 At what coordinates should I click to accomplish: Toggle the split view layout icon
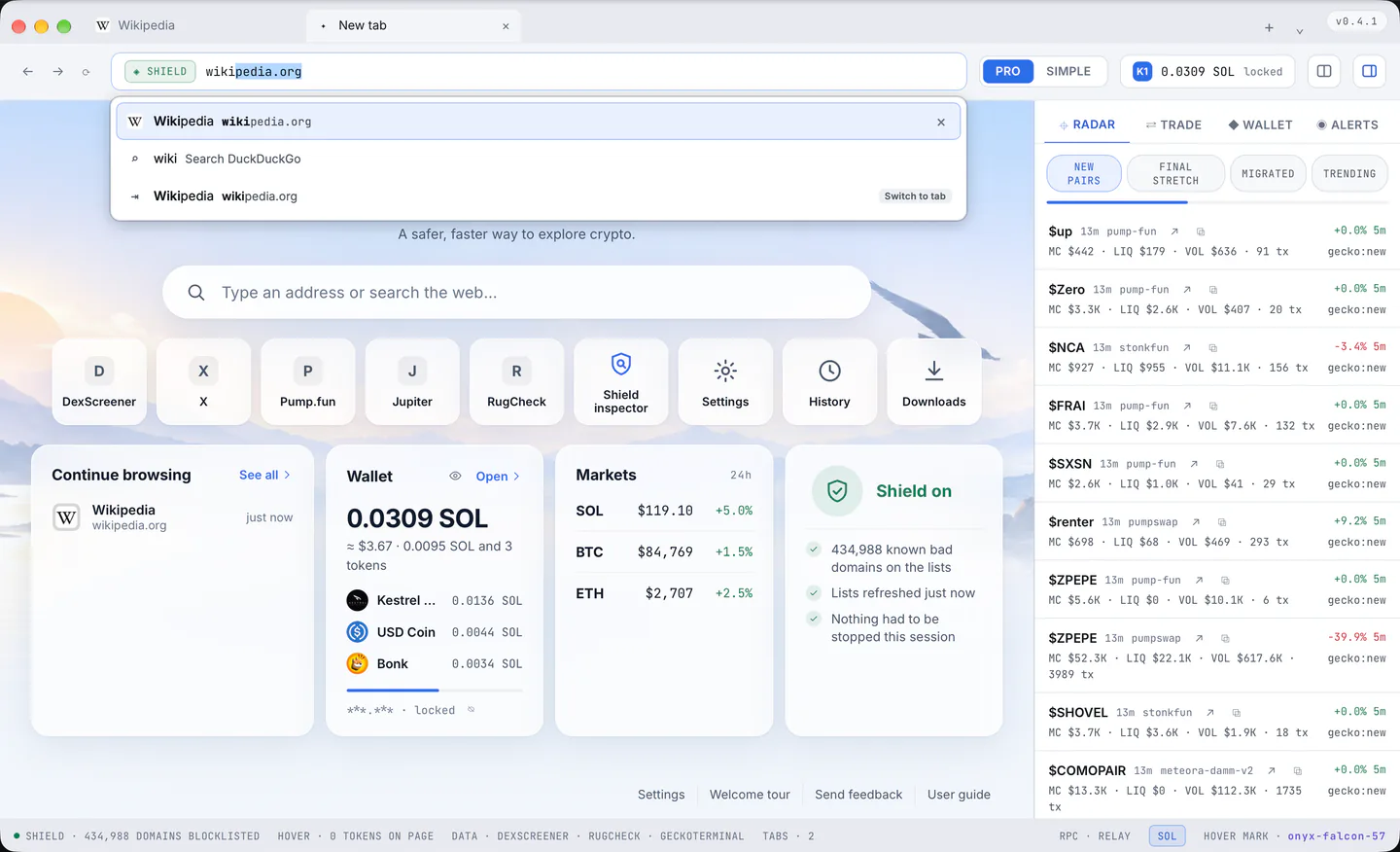point(1324,71)
